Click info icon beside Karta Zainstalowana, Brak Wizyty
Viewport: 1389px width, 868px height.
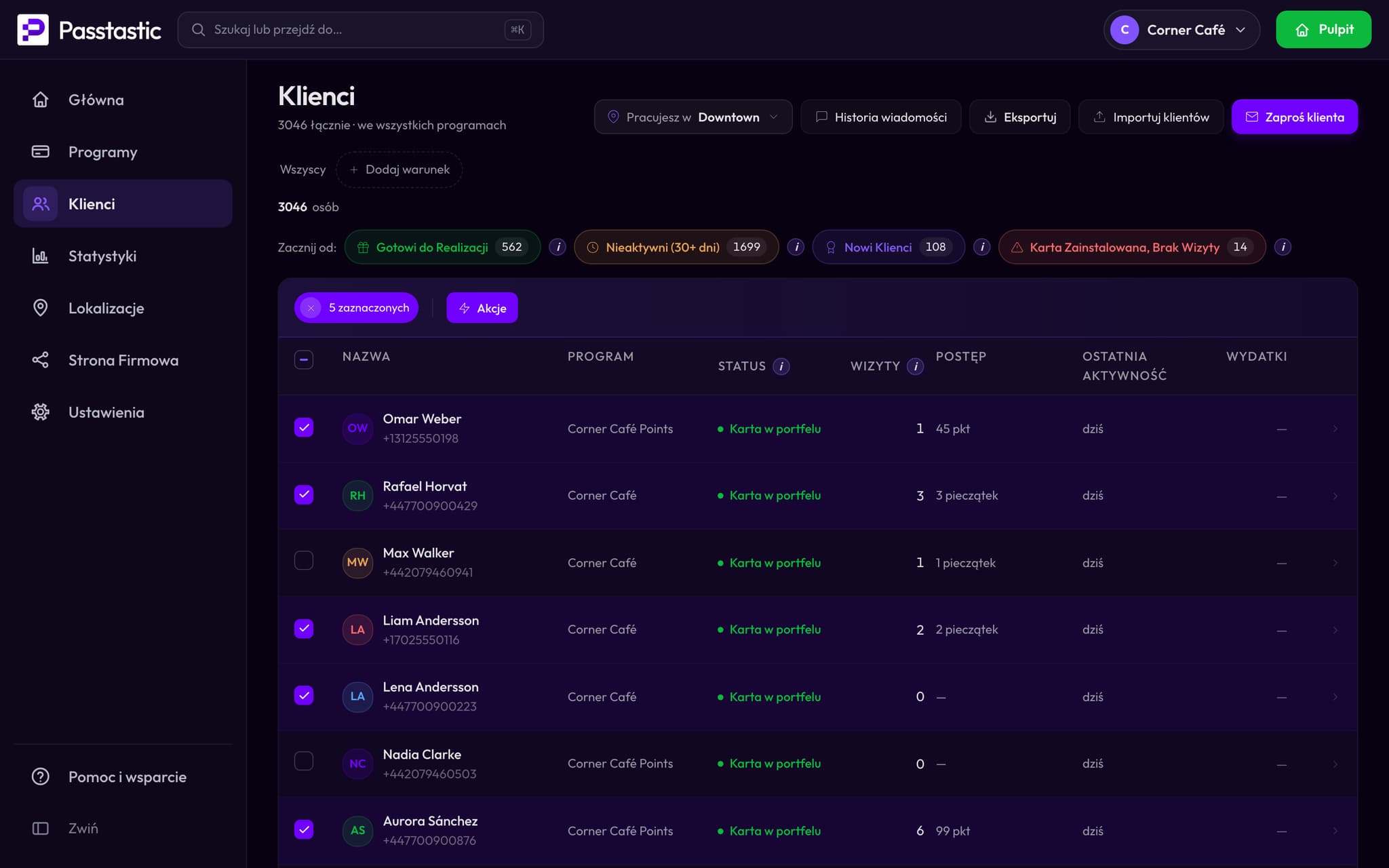pos(1283,247)
